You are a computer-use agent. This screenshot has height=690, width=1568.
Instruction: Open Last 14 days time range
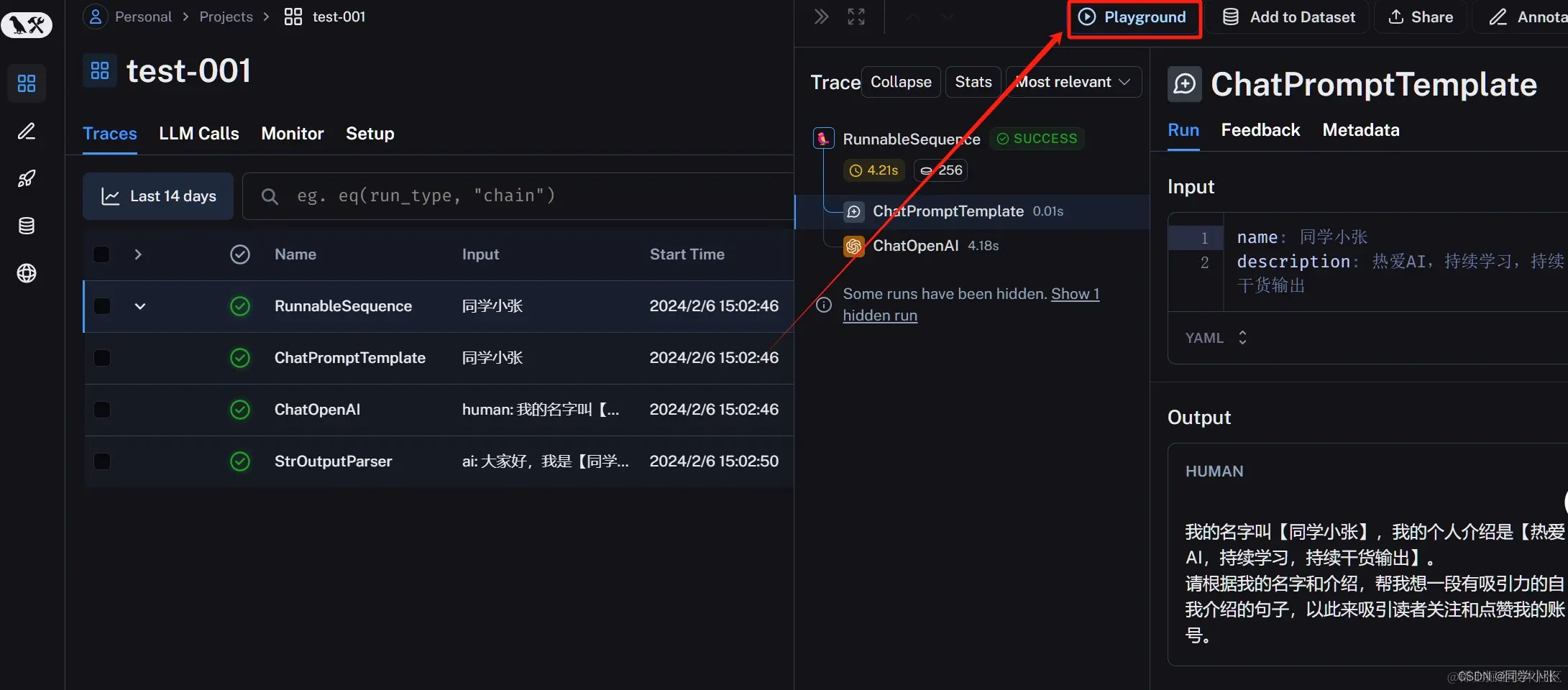(158, 196)
